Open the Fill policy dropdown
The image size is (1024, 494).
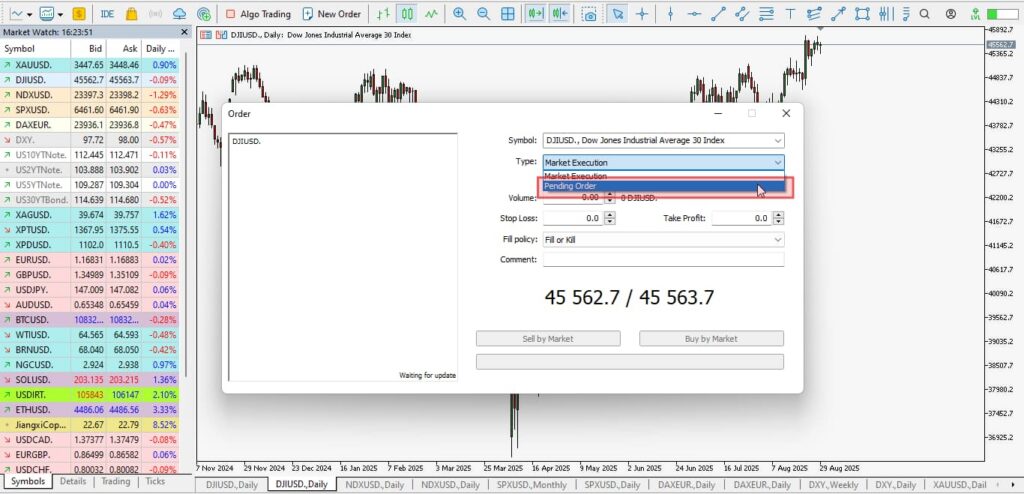664,240
